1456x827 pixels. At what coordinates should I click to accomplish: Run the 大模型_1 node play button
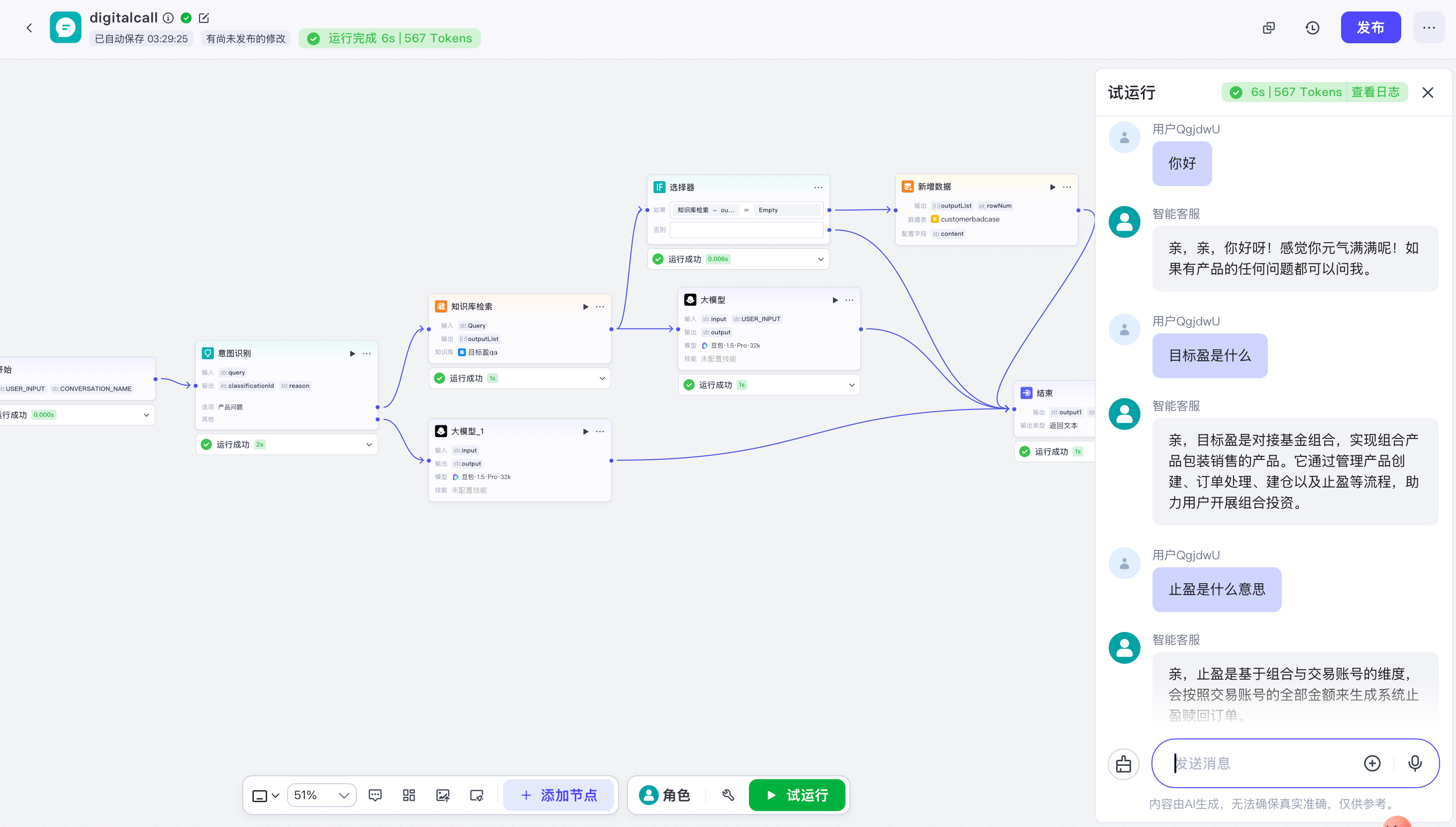tap(586, 432)
